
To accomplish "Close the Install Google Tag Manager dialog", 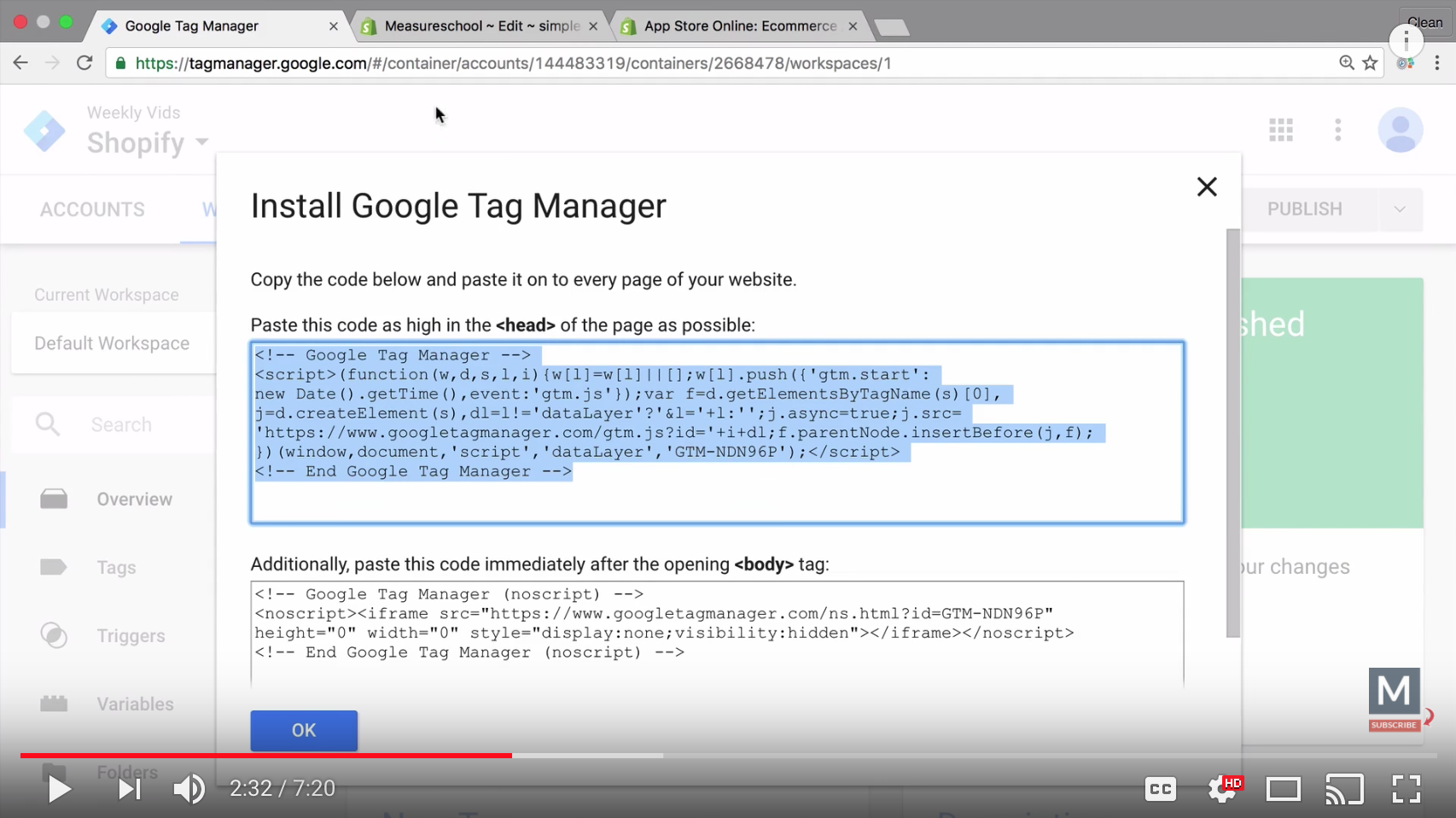I will pyautogui.click(x=1206, y=187).
